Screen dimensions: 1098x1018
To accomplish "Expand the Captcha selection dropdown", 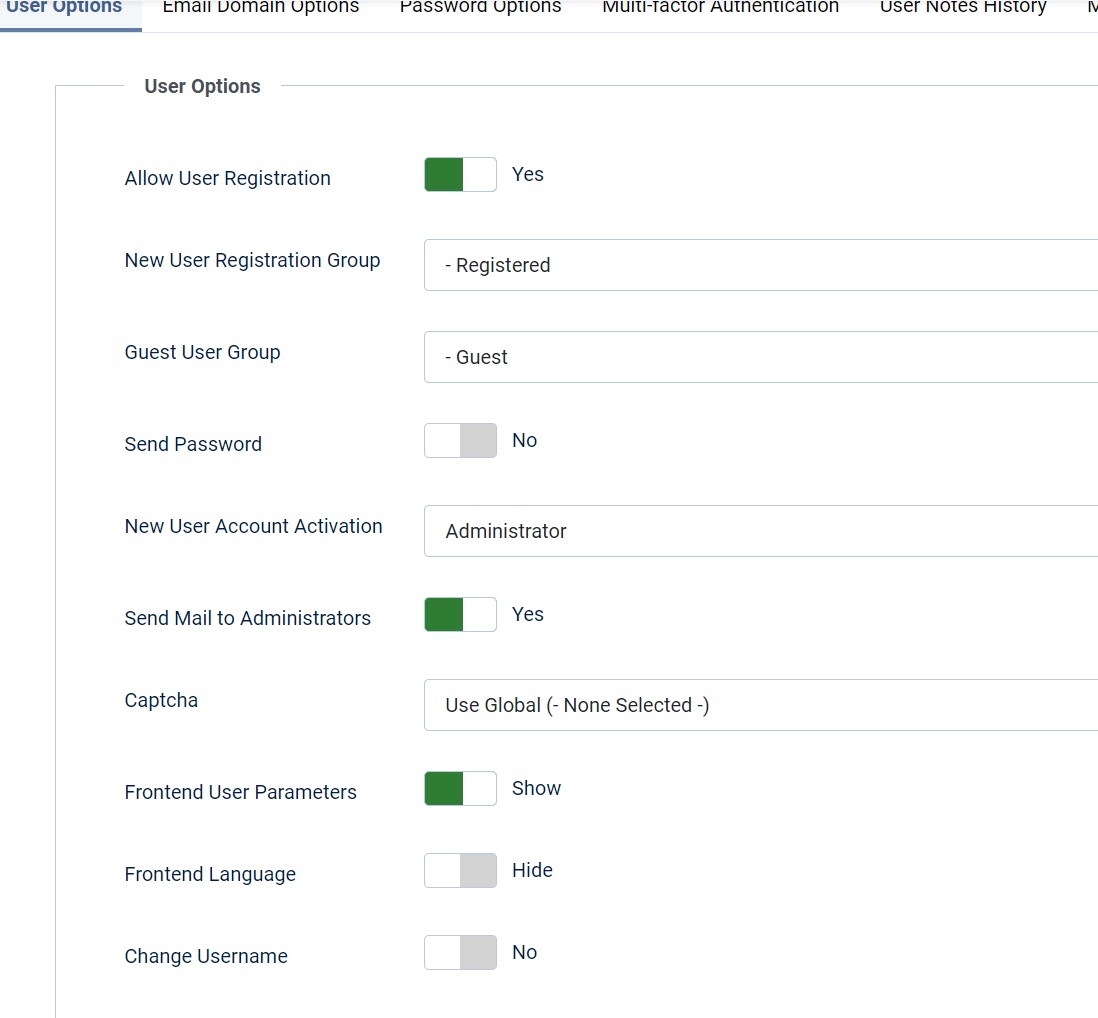I will 760,705.
